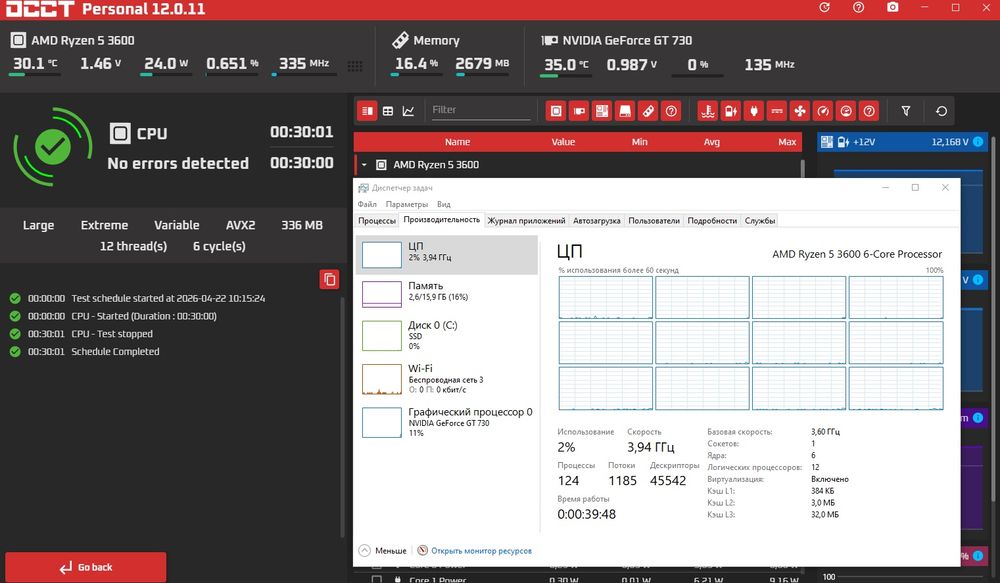
Task: Switch to the Подробности tab
Action: coord(712,221)
